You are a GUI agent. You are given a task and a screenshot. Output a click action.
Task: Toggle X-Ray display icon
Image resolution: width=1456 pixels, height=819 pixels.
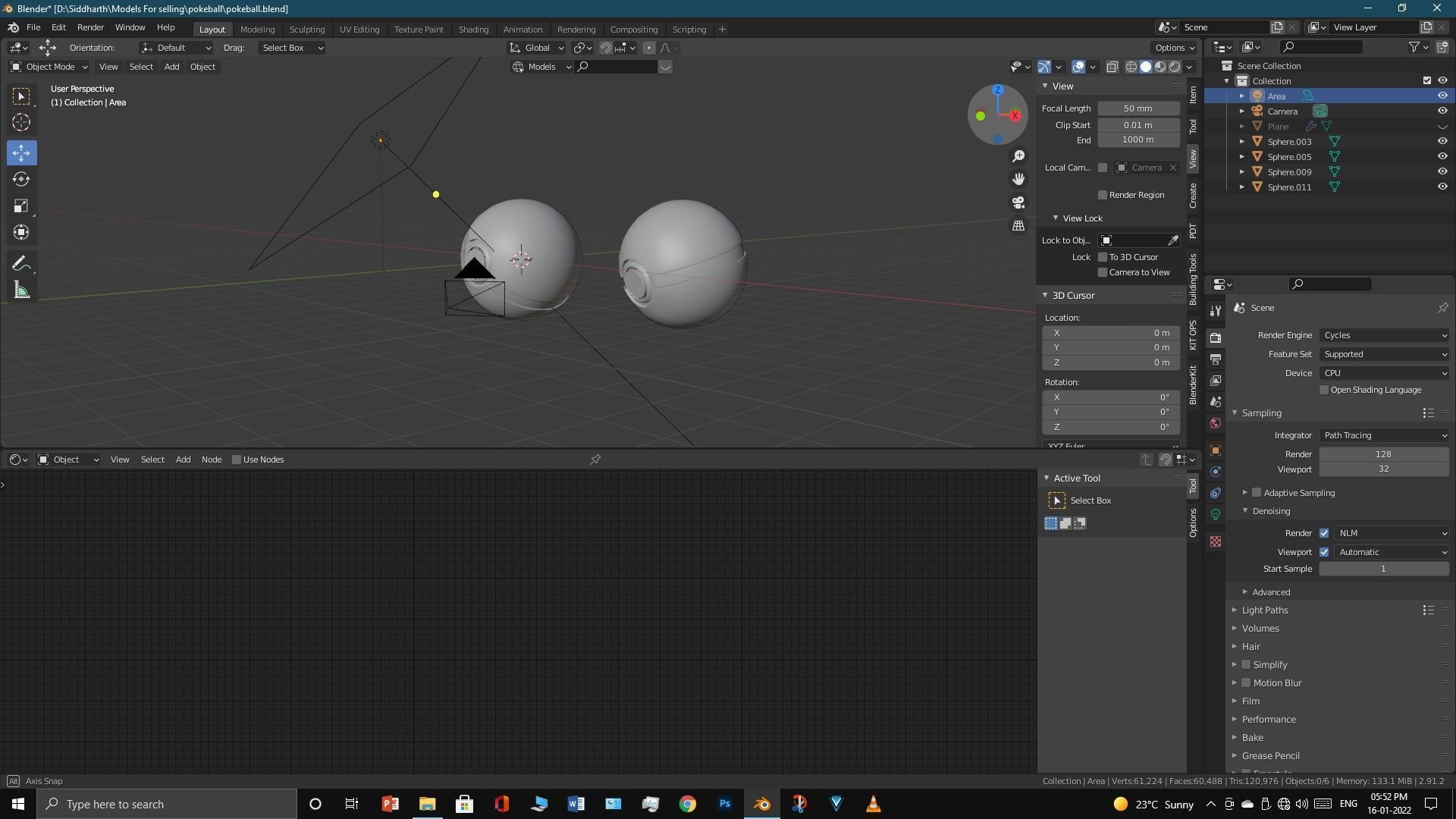pyautogui.click(x=1112, y=67)
